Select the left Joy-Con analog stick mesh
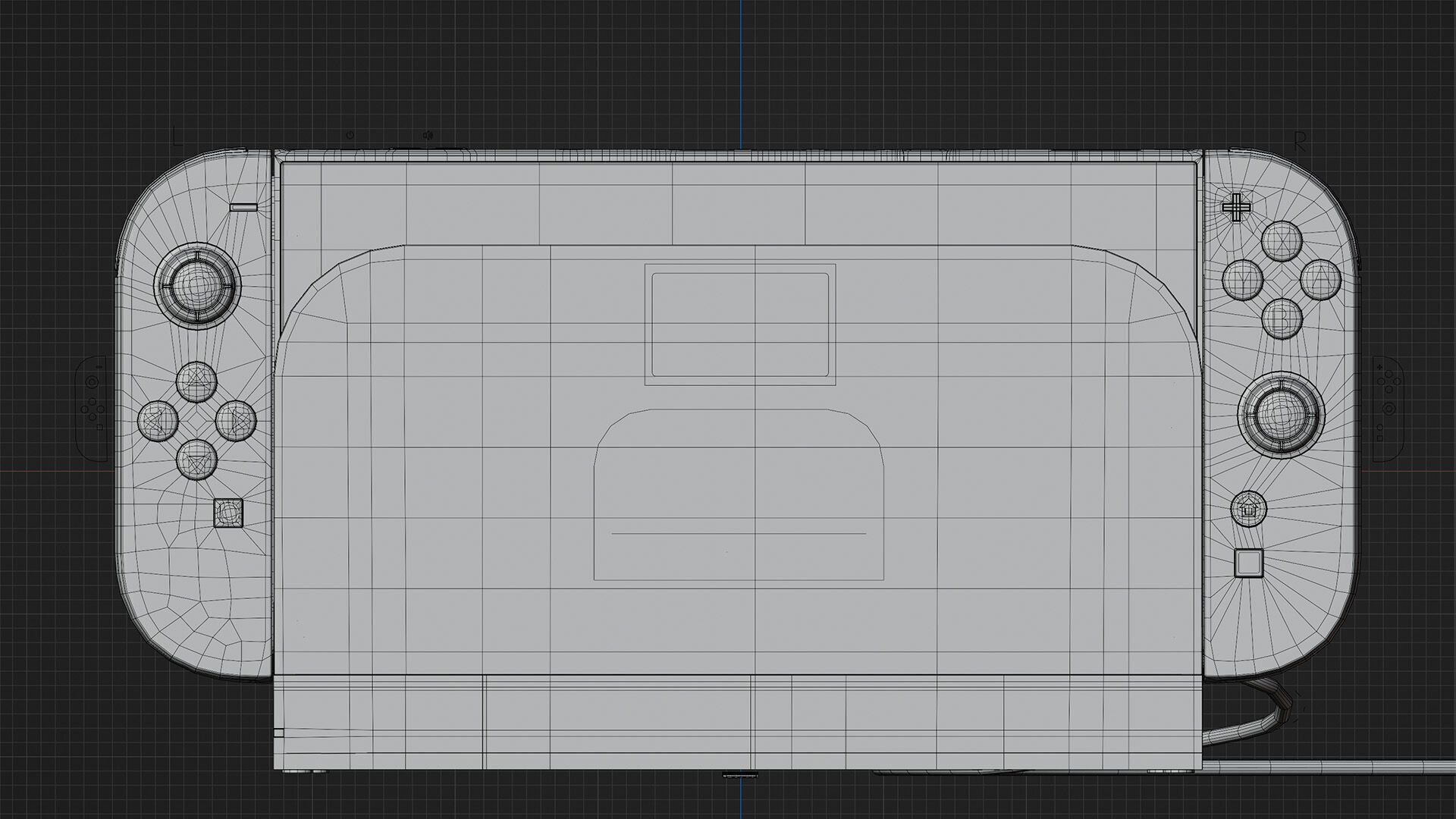This screenshot has height=819, width=1456. (x=196, y=286)
